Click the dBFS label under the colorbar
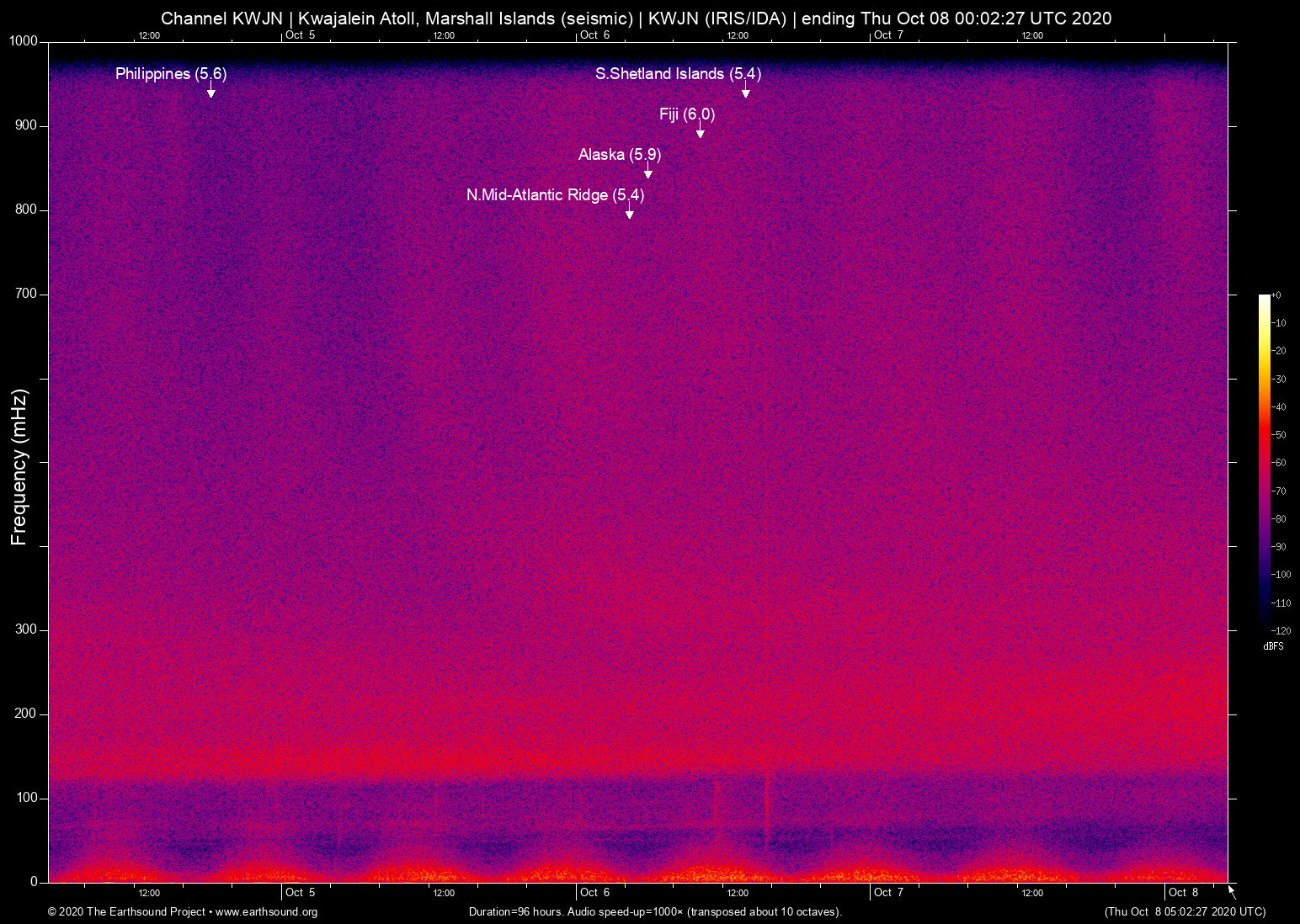1300x924 pixels. tap(1274, 646)
